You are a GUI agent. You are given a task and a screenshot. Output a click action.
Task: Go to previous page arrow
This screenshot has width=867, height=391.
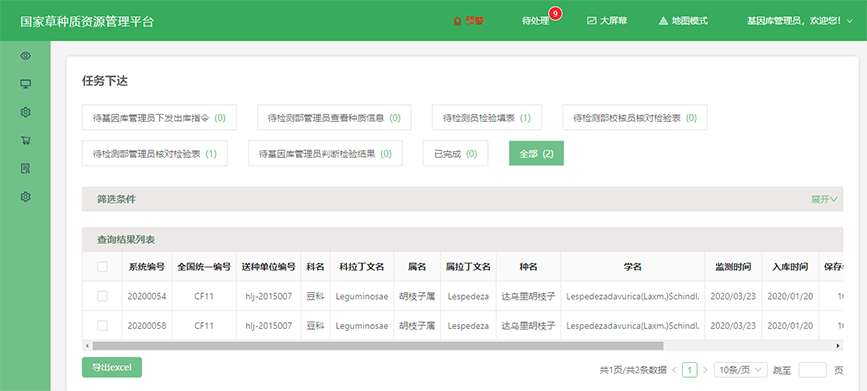[x=674, y=370]
